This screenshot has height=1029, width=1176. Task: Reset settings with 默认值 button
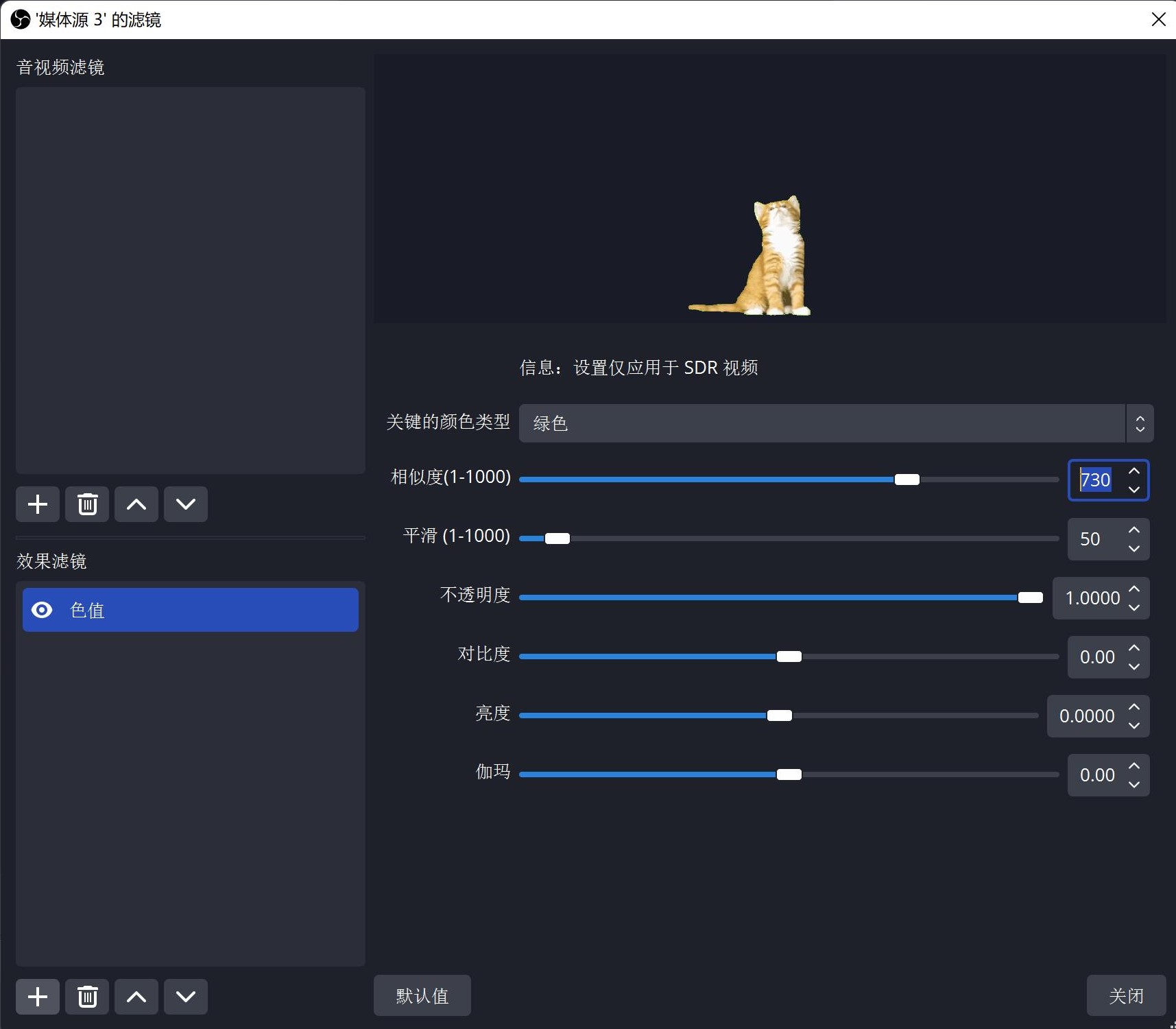point(422,995)
